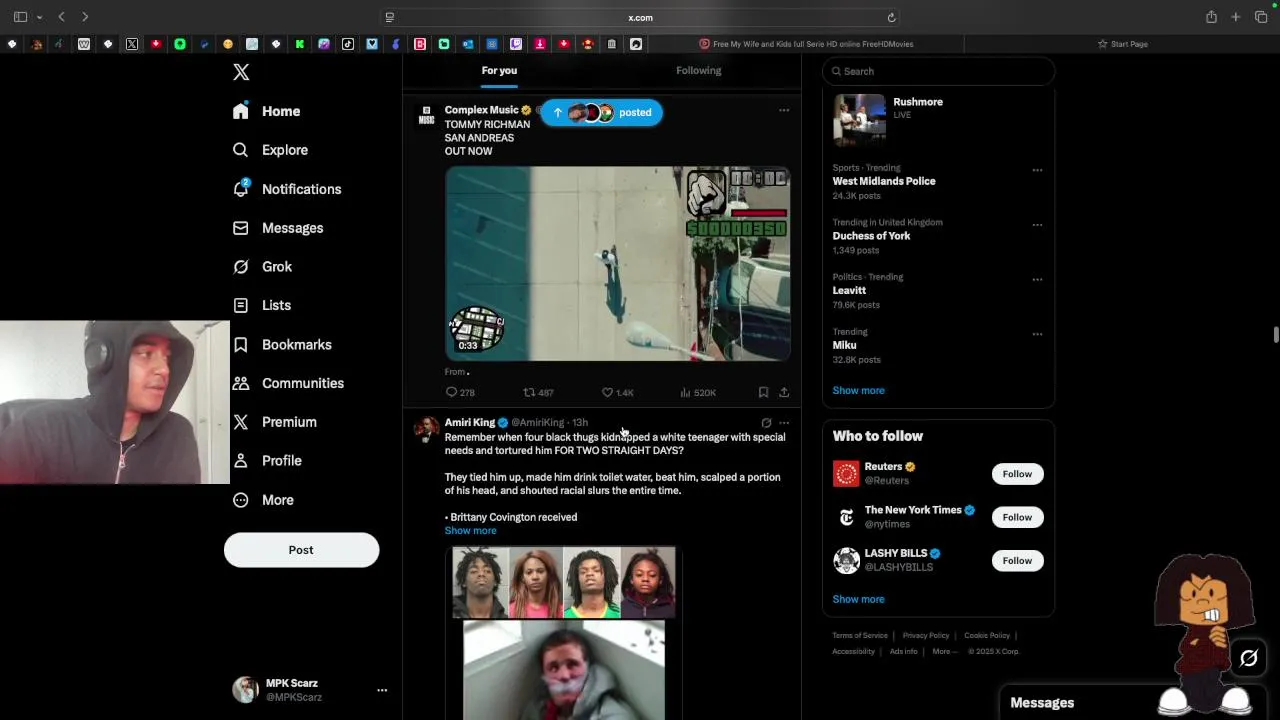Open the Miku trend

point(845,345)
